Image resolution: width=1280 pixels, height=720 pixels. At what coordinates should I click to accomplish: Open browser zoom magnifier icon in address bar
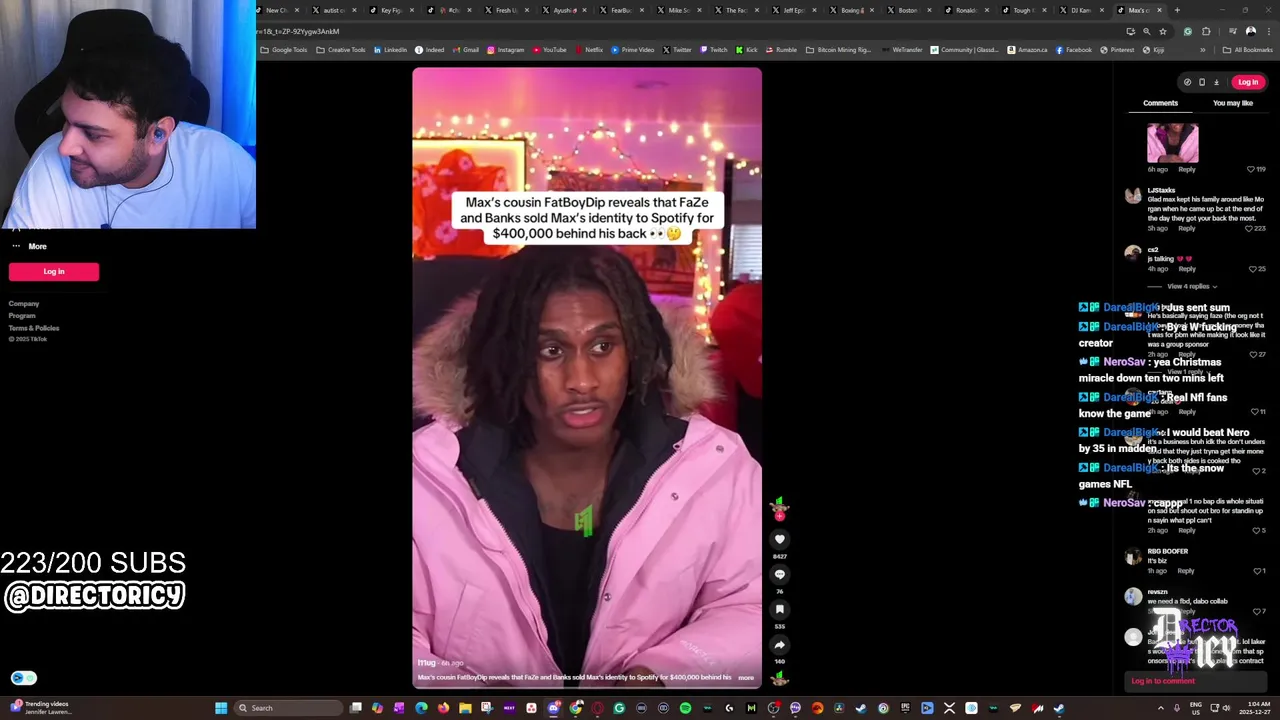(1146, 31)
